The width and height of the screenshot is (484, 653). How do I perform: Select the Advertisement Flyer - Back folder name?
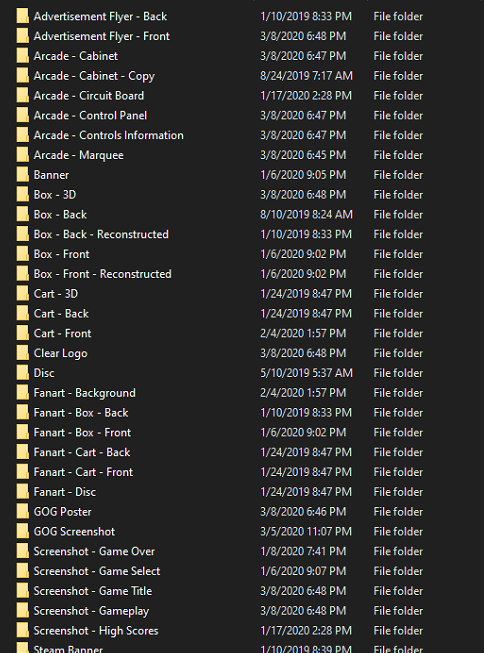pyautogui.click(x=100, y=16)
